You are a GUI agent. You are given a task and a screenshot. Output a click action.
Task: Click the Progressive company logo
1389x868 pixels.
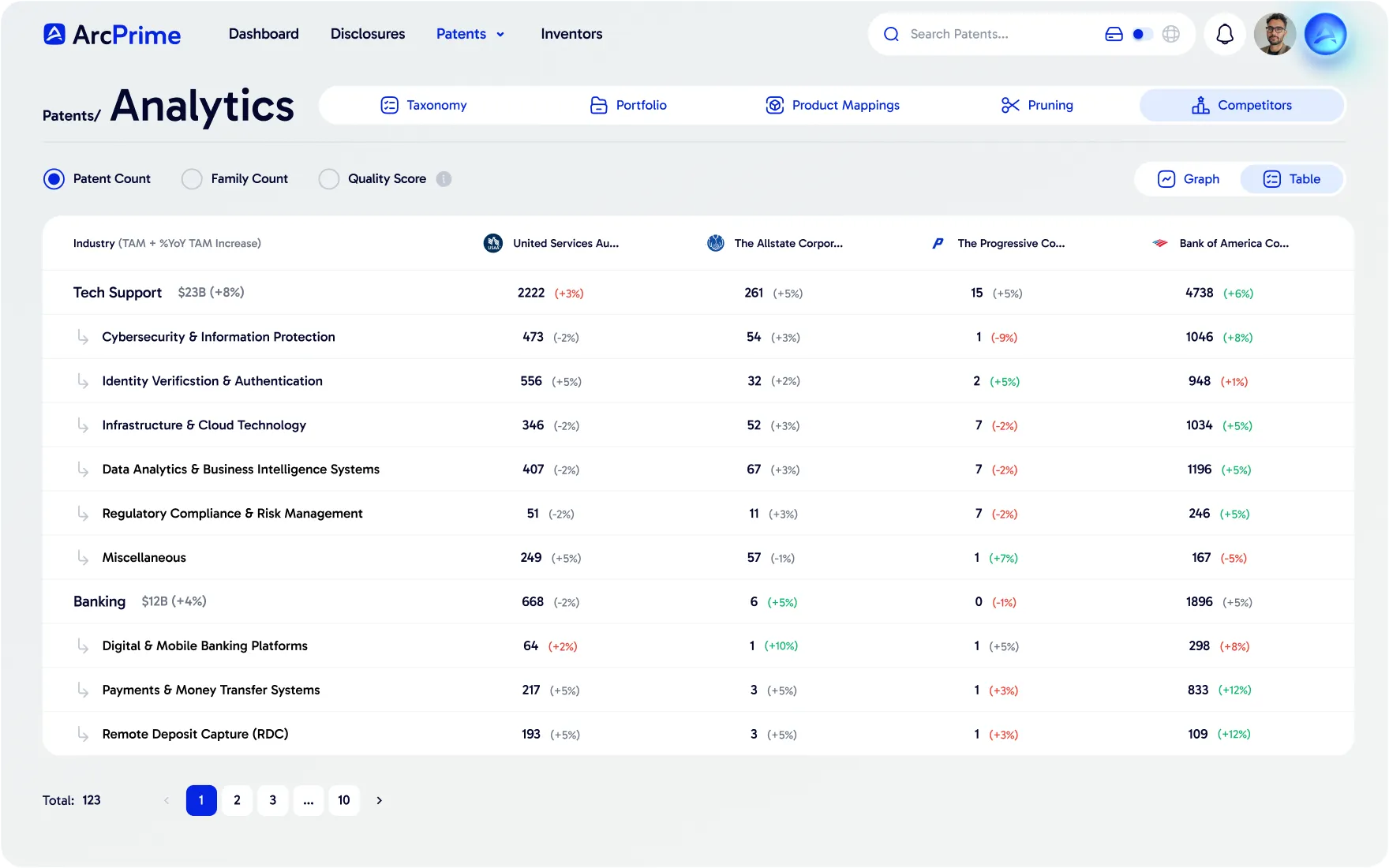pos(938,243)
